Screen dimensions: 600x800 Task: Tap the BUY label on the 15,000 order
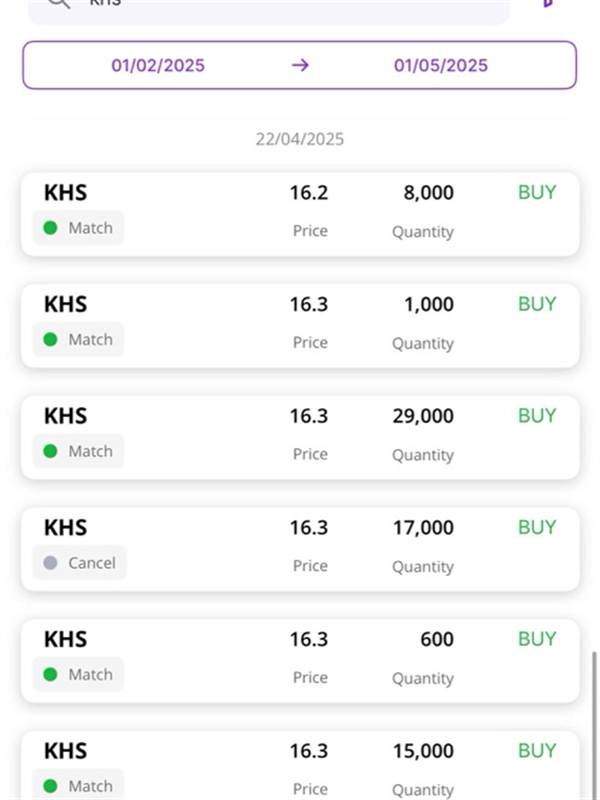pyautogui.click(x=537, y=751)
